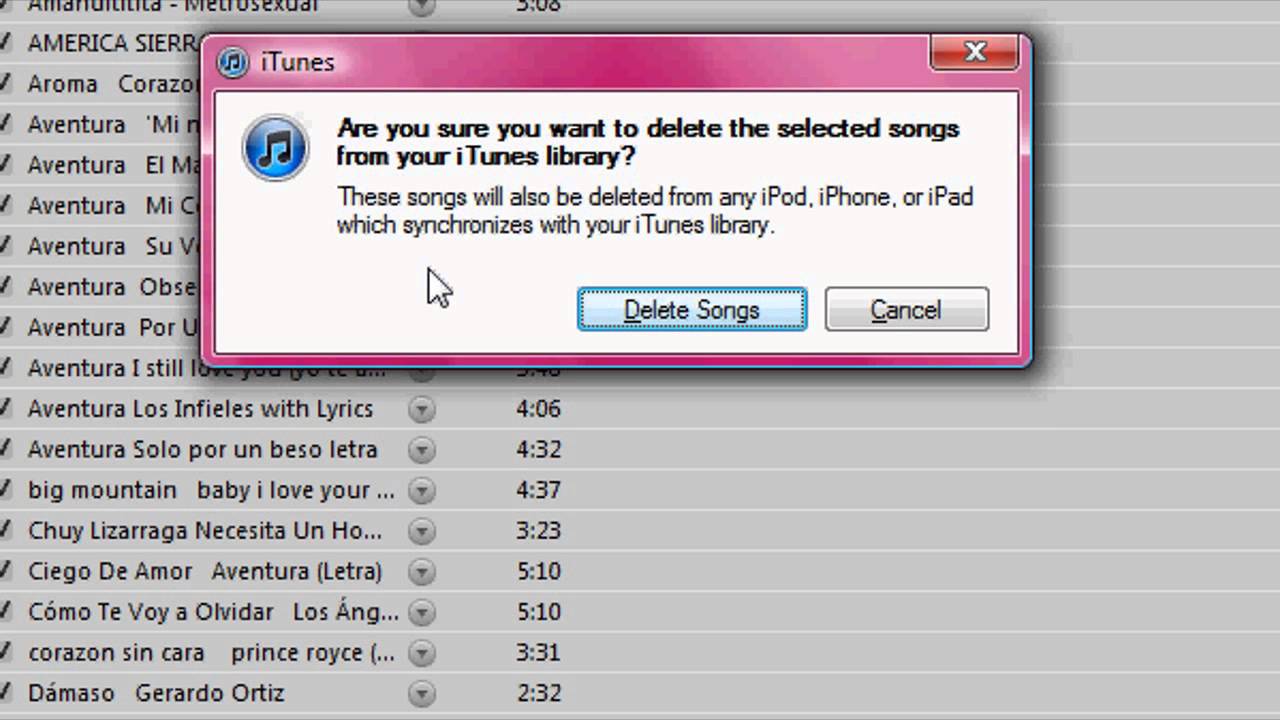Click the 4:32 duration of Solo por un beso
Viewport: 1280px width, 720px height.
538,450
